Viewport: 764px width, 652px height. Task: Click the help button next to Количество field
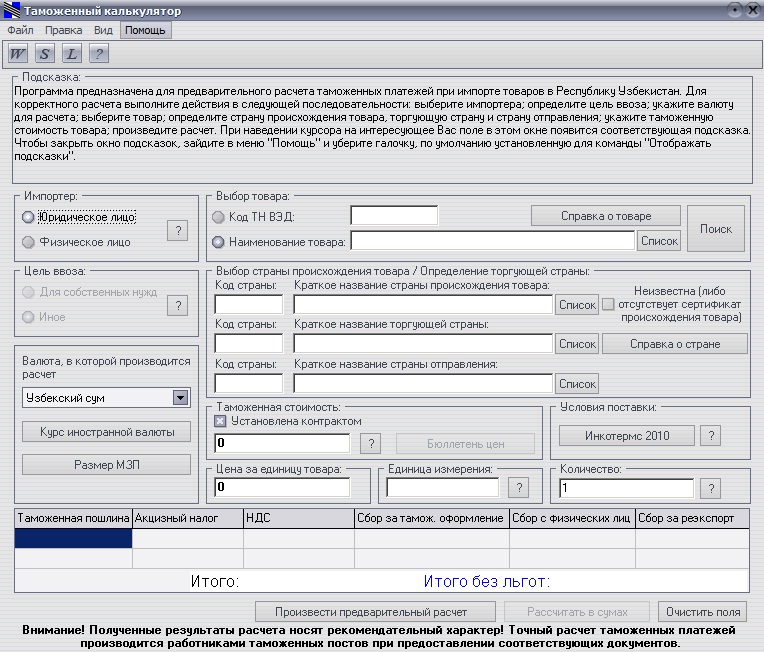click(709, 488)
